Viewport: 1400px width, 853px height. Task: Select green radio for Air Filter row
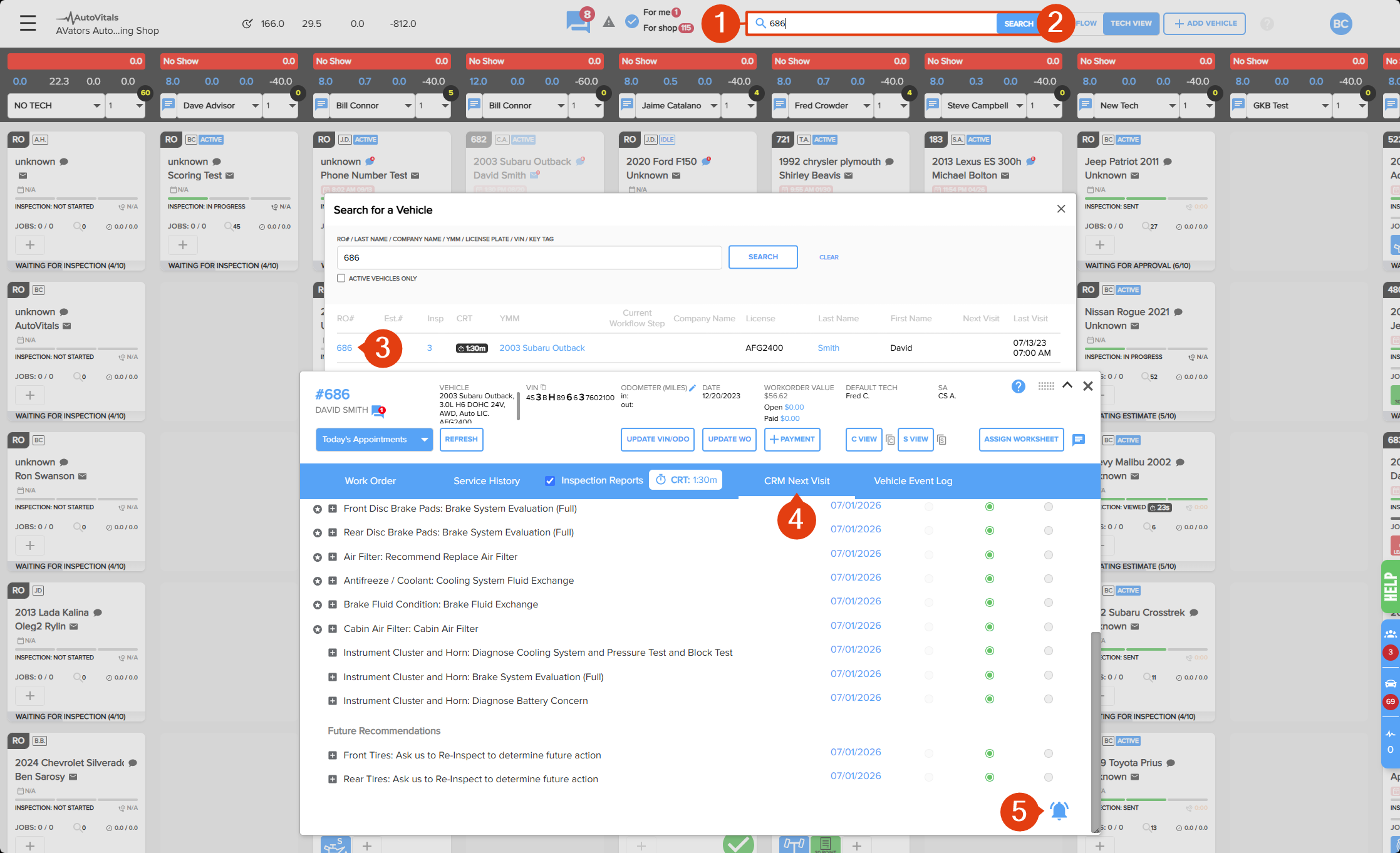990,555
